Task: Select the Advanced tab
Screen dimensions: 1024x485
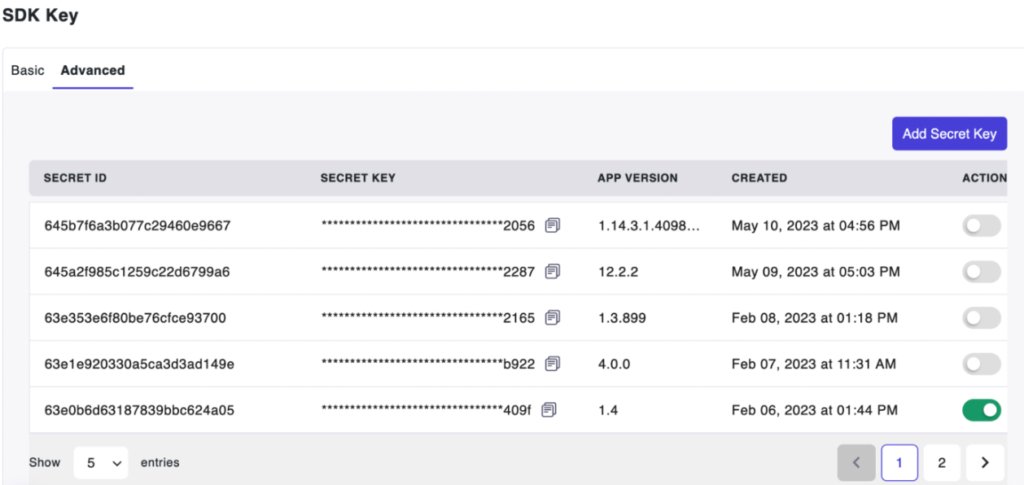Action: 92,71
